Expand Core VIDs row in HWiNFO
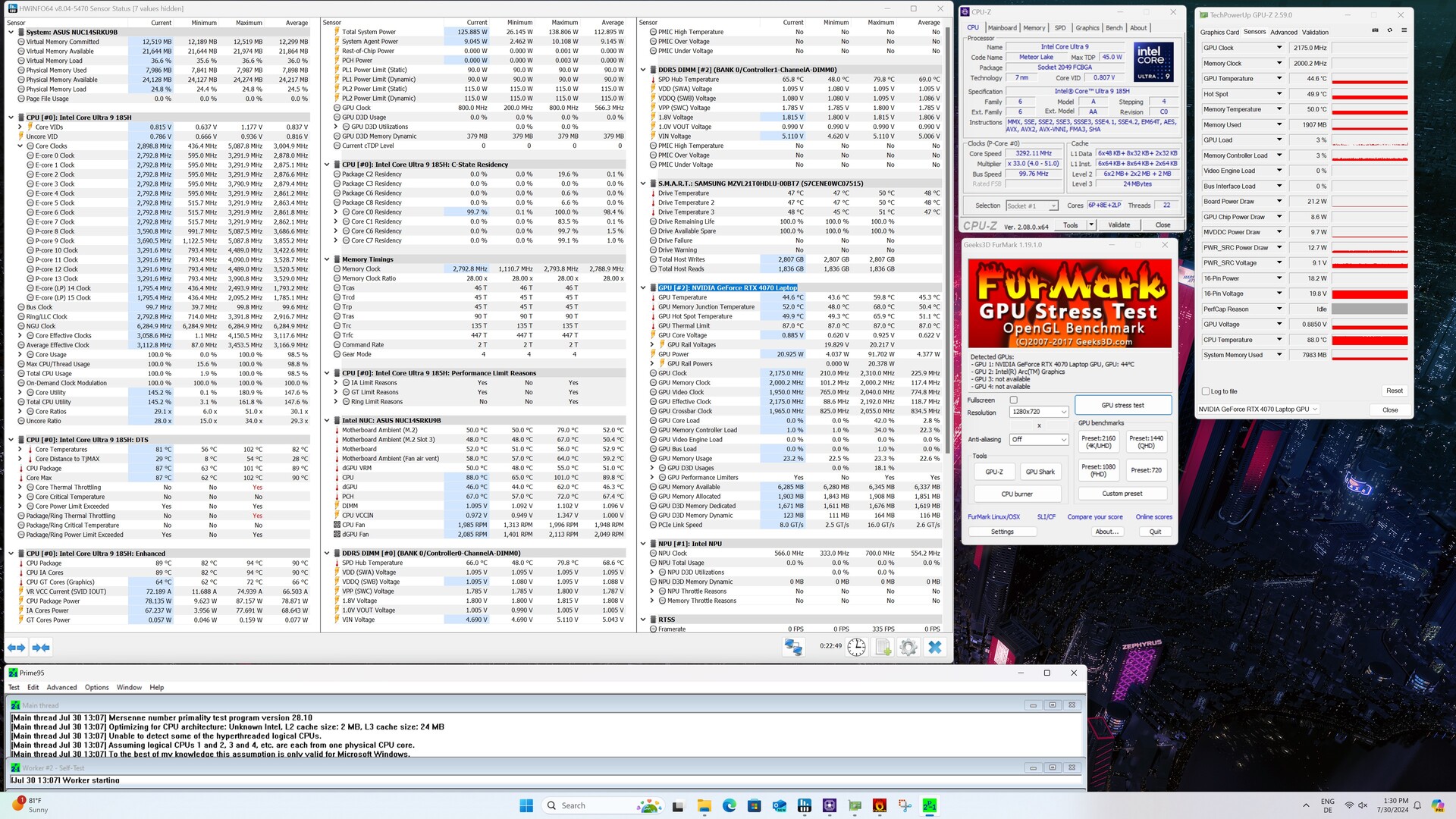1456x819 pixels. (x=20, y=127)
